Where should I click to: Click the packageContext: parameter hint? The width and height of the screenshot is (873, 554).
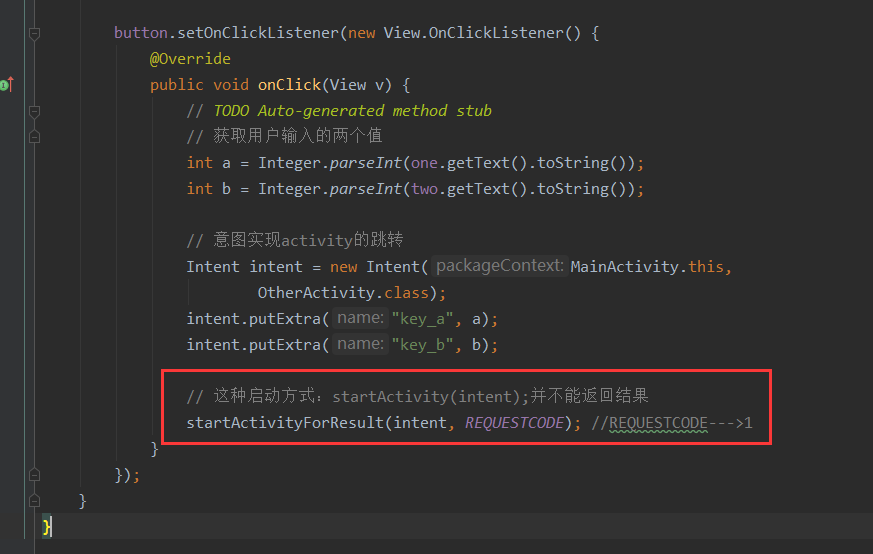coord(499,266)
